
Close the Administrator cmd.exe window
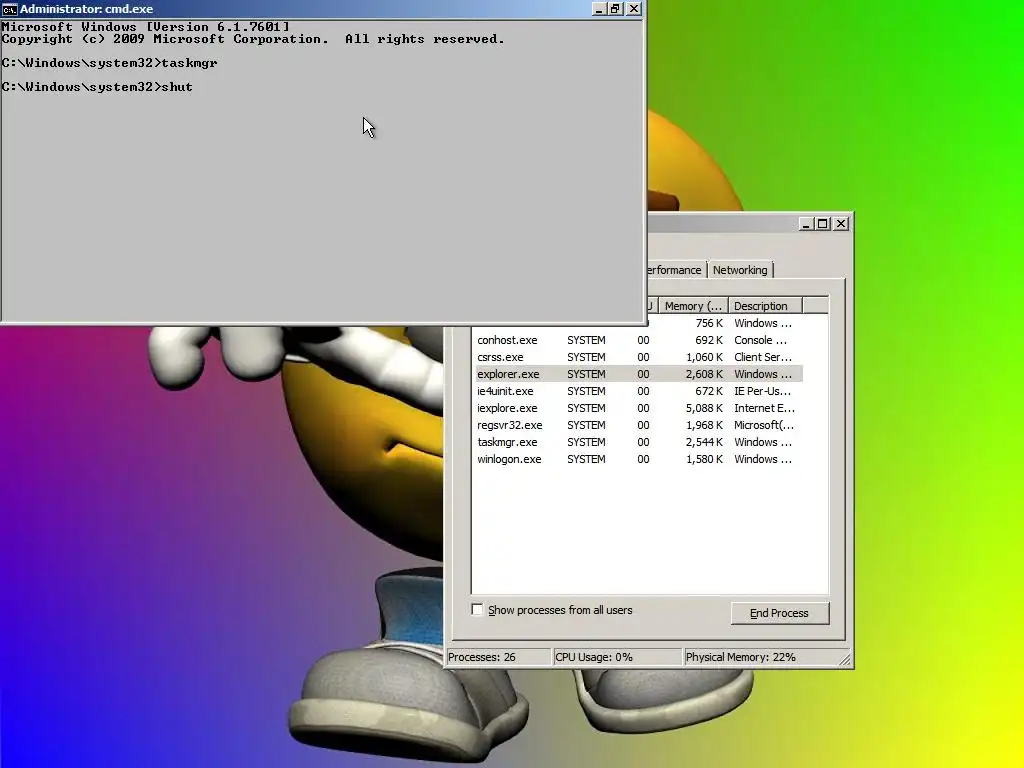[x=633, y=9]
